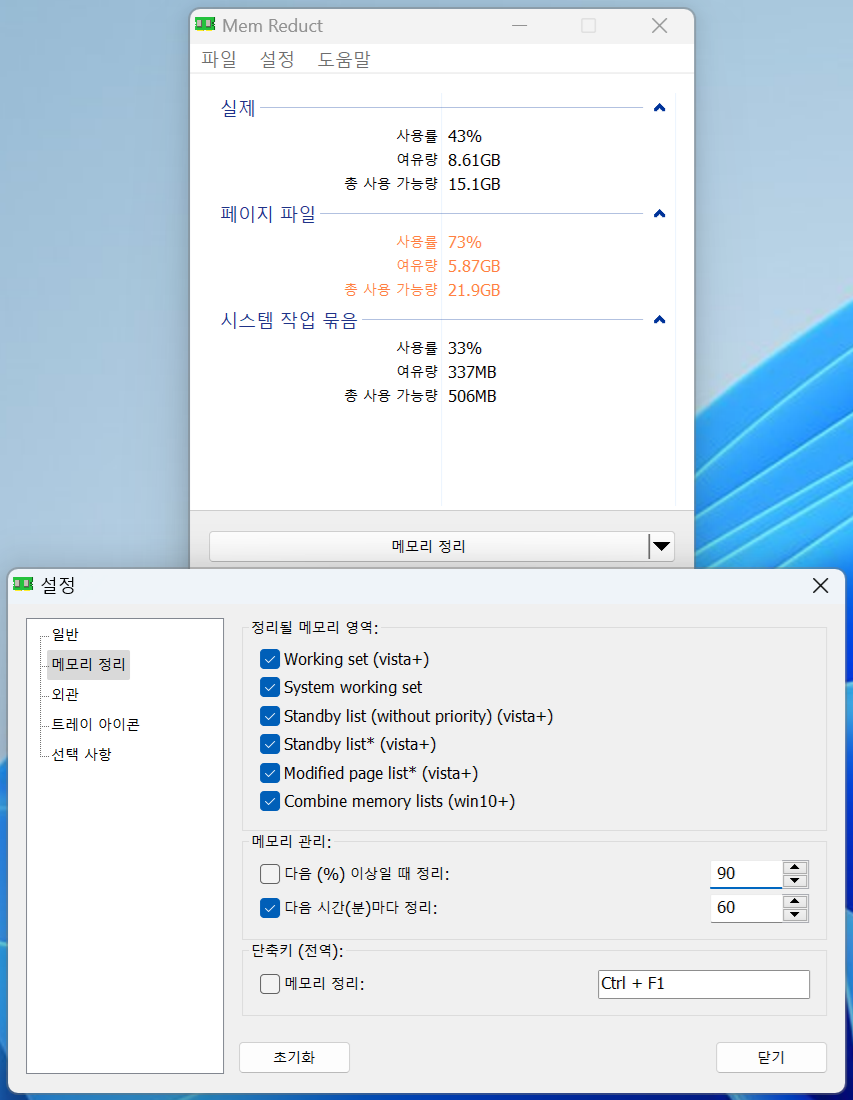
Task: Click the 337MB free value
Action: pos(472,372)
